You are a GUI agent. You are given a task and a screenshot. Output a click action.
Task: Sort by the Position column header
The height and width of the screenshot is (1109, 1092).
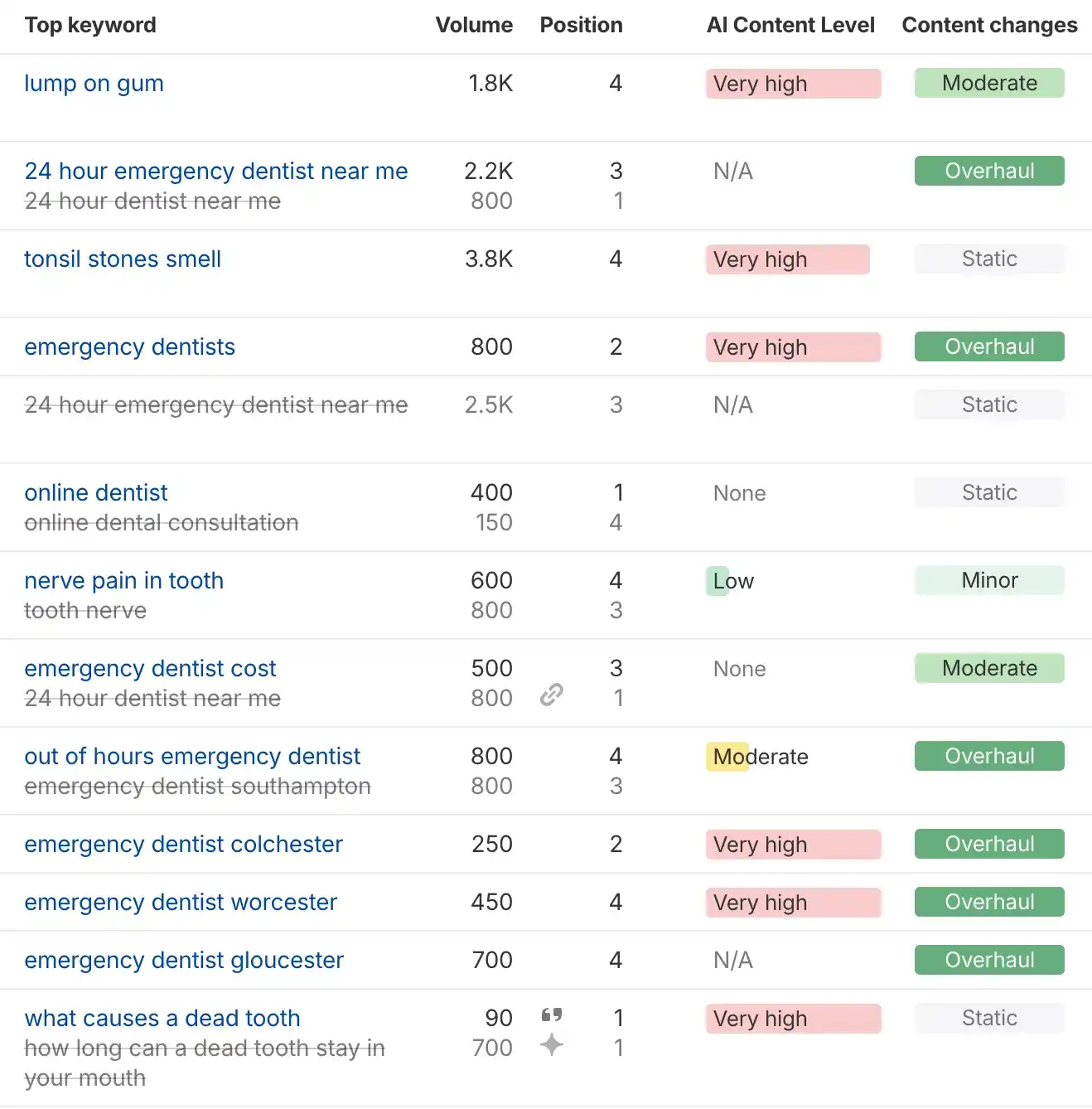pos(581,26)
